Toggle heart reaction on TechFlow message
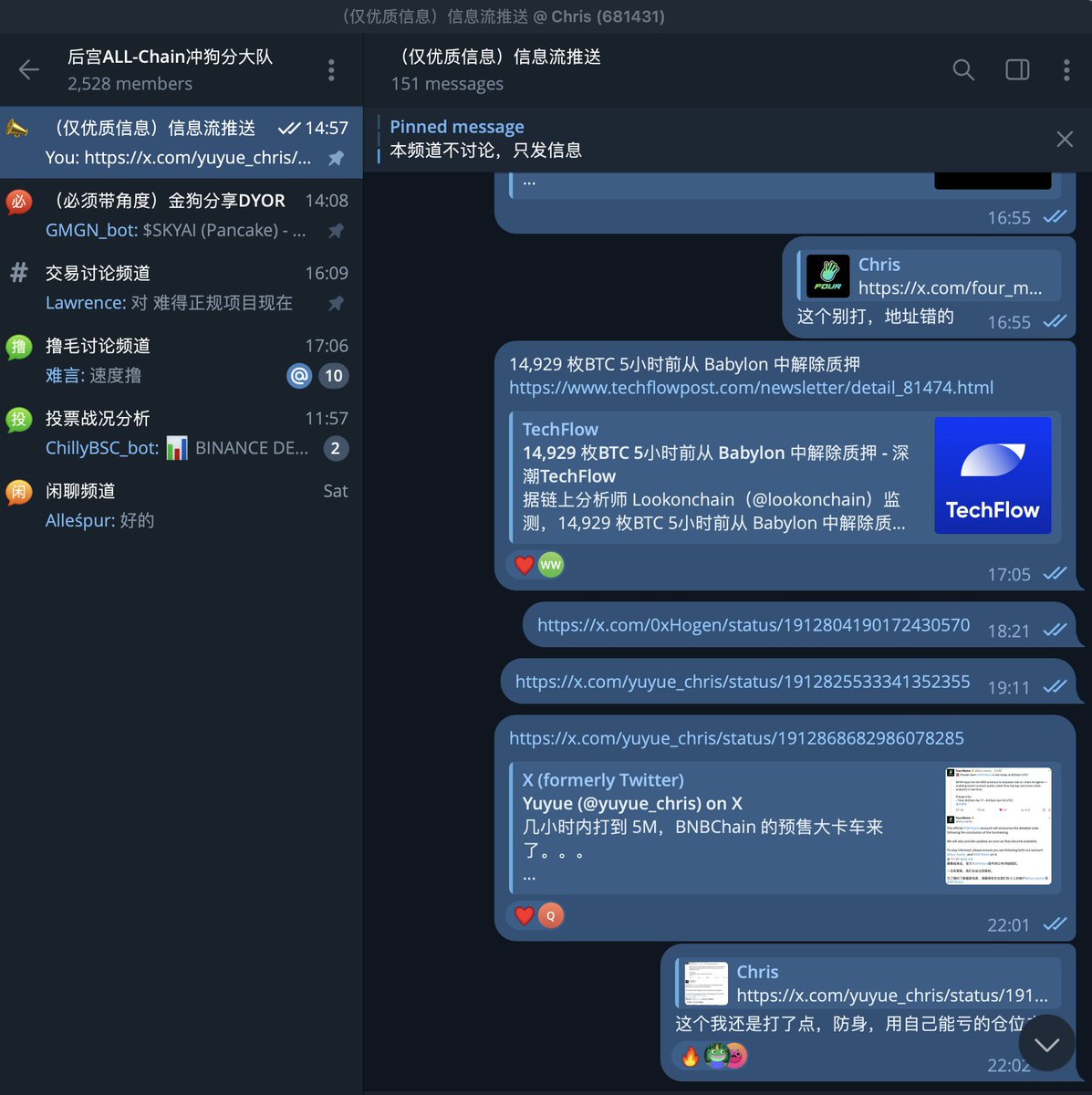This screenshot has width=1092, height=1095. (x=525, y=565)
